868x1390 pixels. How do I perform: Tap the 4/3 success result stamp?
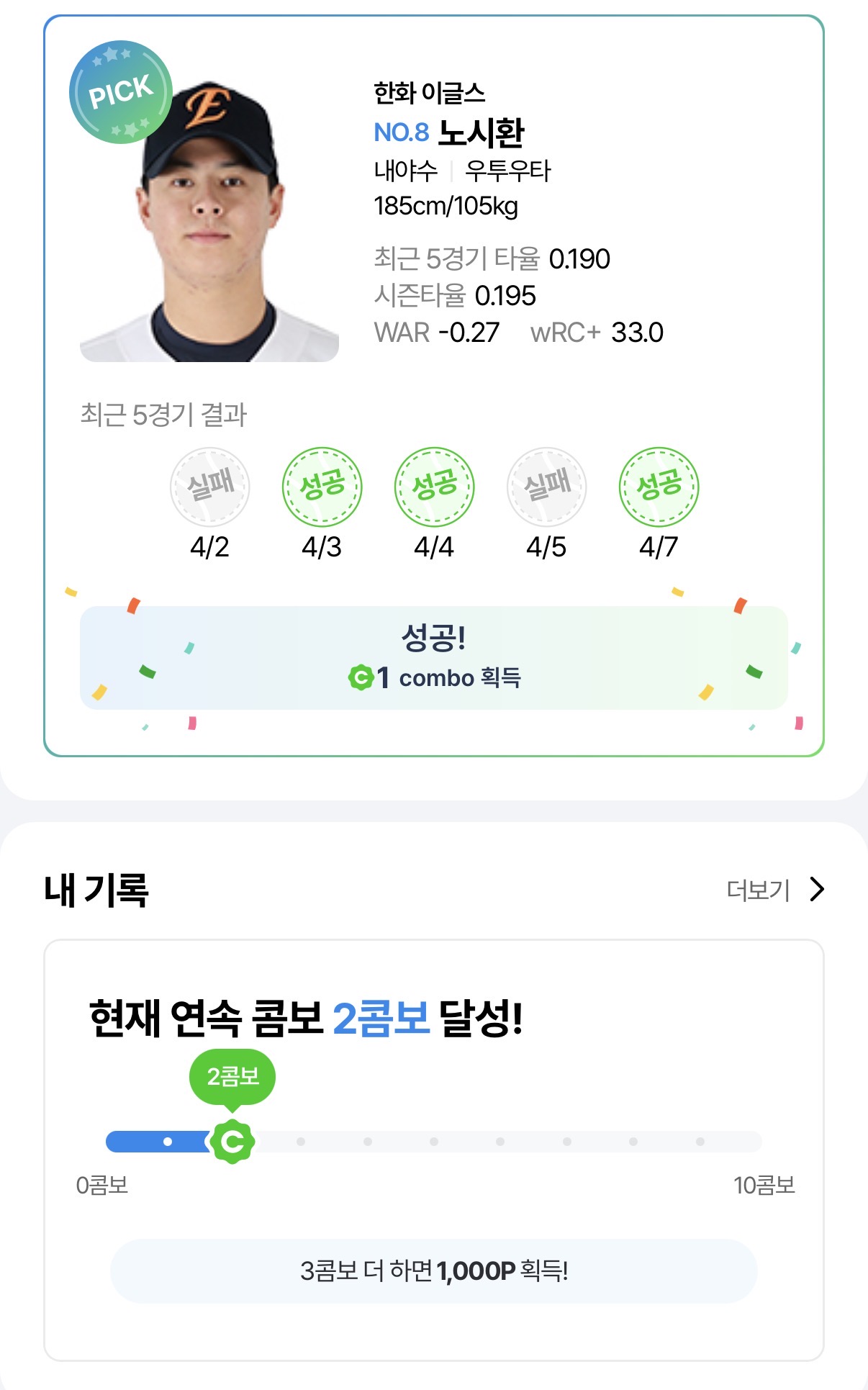(x=322, y=487)
